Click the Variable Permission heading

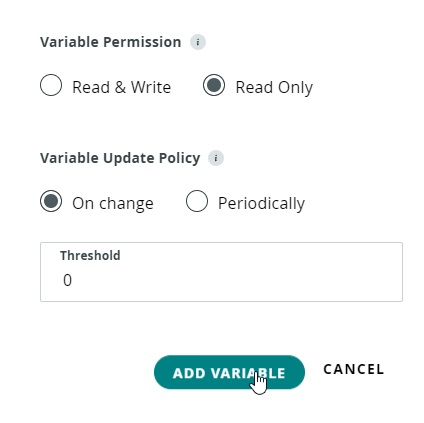point(111,42)
